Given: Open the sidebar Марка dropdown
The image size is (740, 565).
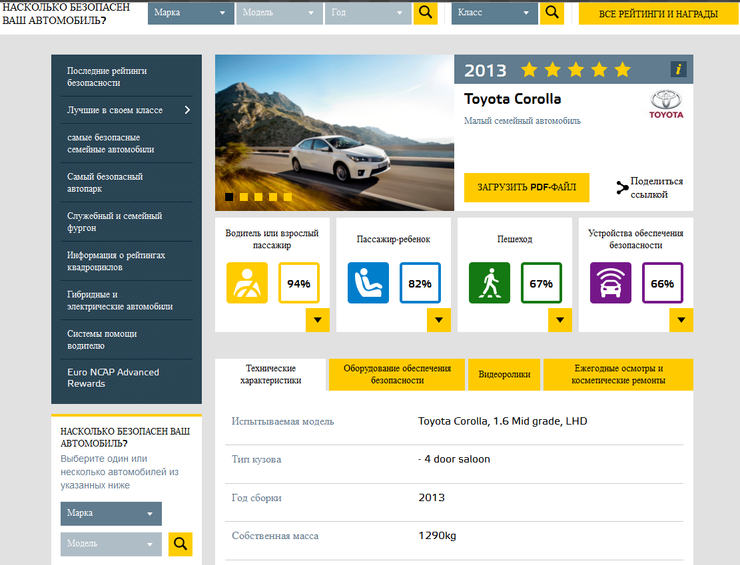Looking at the screenshot, I should point(111,514).
